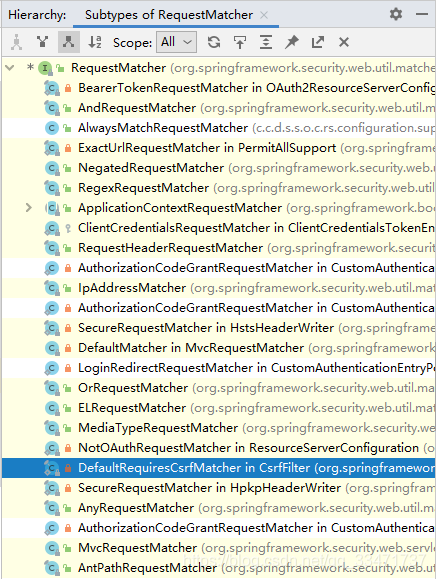Open the Scope dropdown set to All
This screenshot has width=436, height=579.
[x=176, y=42]
